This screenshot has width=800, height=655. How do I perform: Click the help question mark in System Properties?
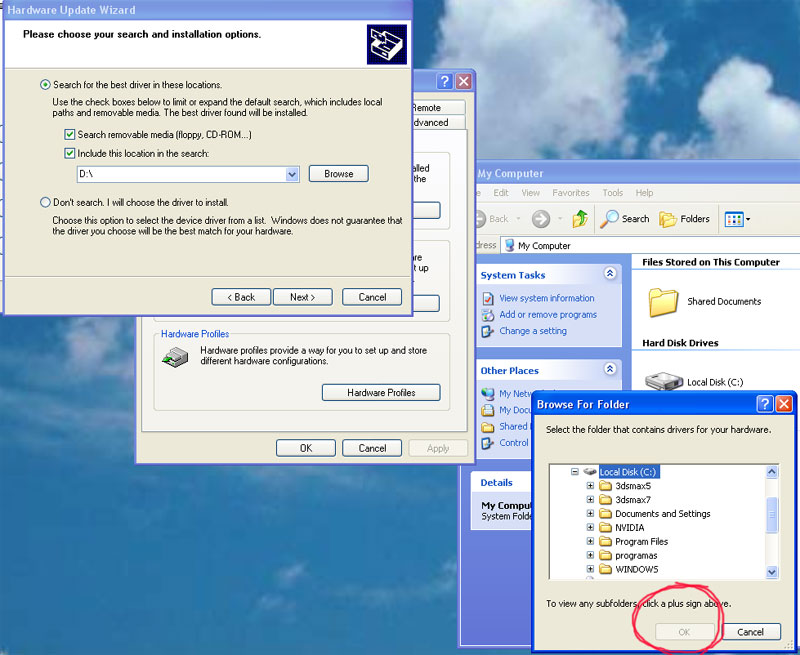pos(445,81)
